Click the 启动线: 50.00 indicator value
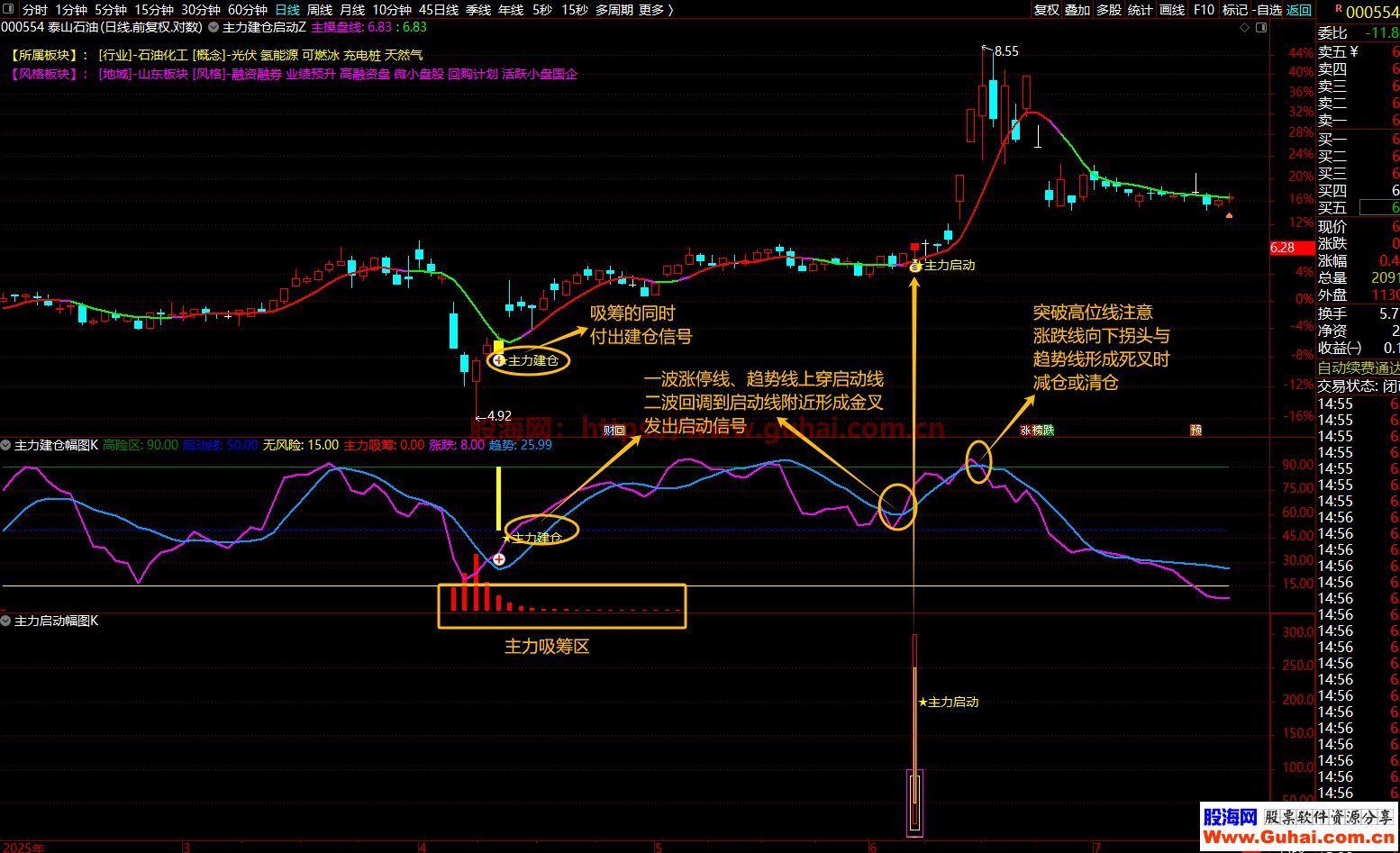The width and height of the screenshot is (1400, 853). (220, 445)
